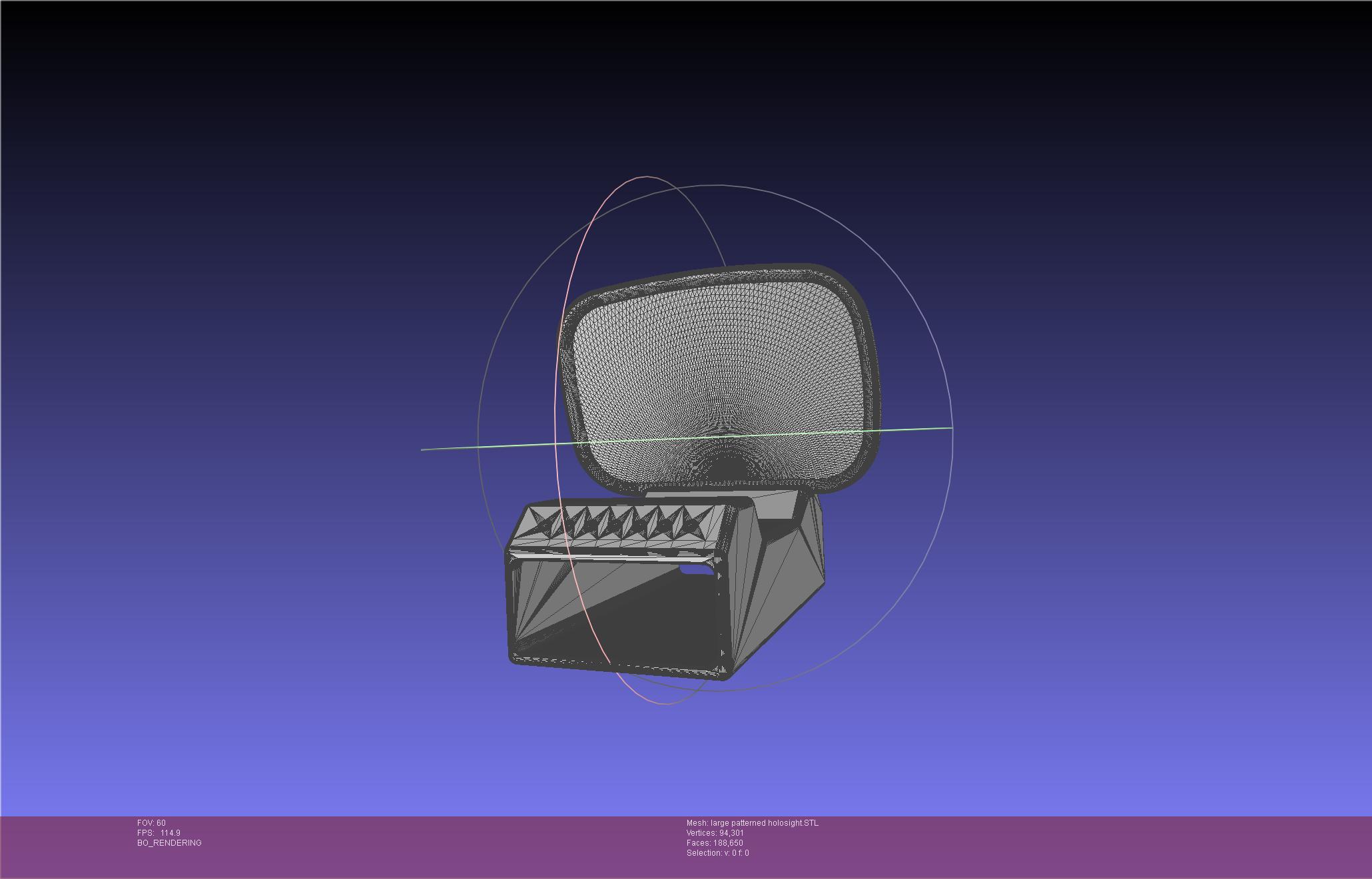Screen dimensions: 1372x879
Task: Click the FPS 114.9 readout
Action: click(x=159, y=833)
